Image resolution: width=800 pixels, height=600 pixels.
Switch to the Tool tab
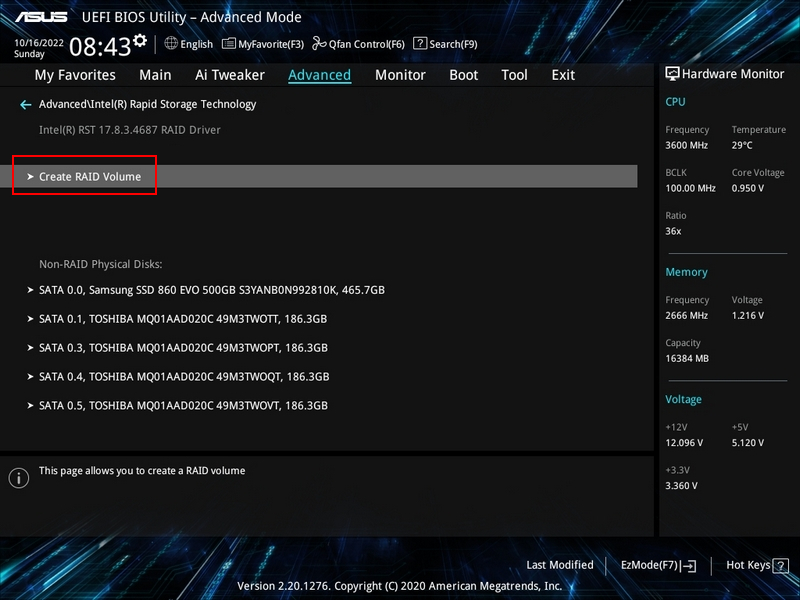514,75
